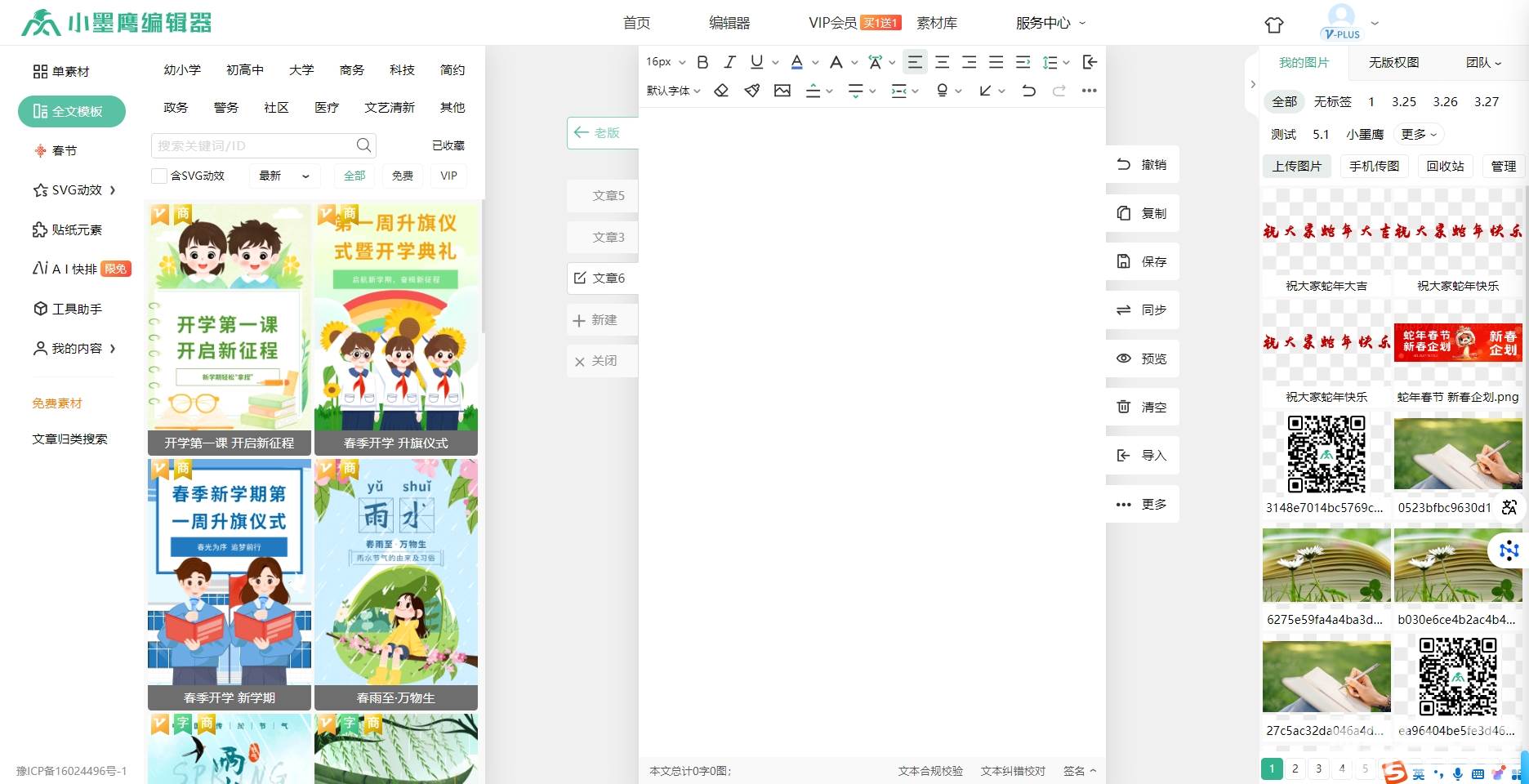Open the 素材库 menu item
This screenshot has width=1529, height=784.
coord(936,23)
